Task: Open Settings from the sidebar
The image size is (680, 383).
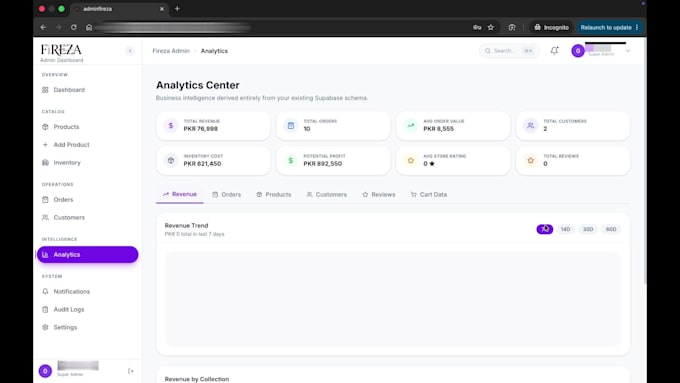Action: pyautogui.click(x=87, y=327)
